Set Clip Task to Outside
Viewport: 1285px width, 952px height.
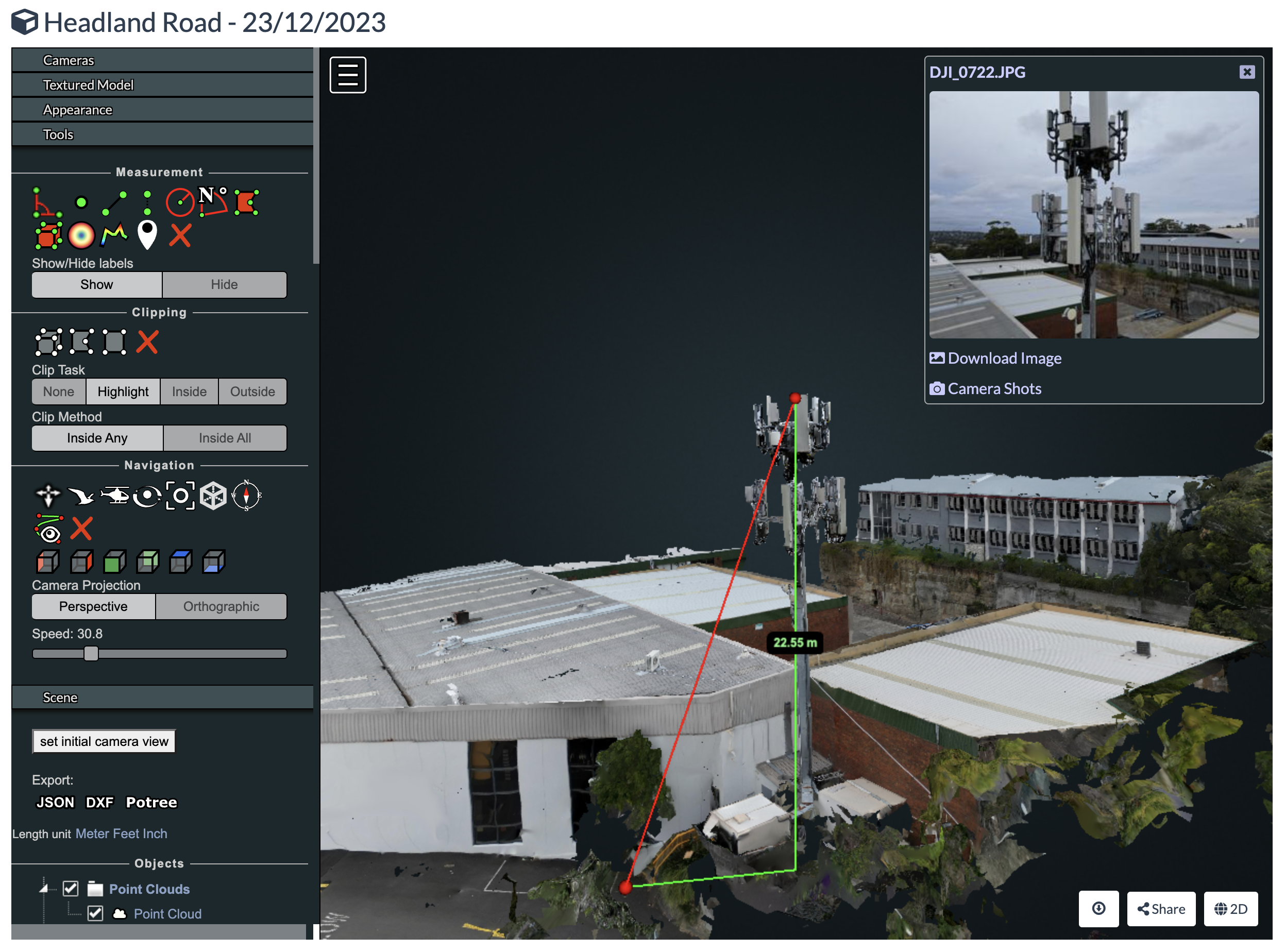tap(252, 392)
